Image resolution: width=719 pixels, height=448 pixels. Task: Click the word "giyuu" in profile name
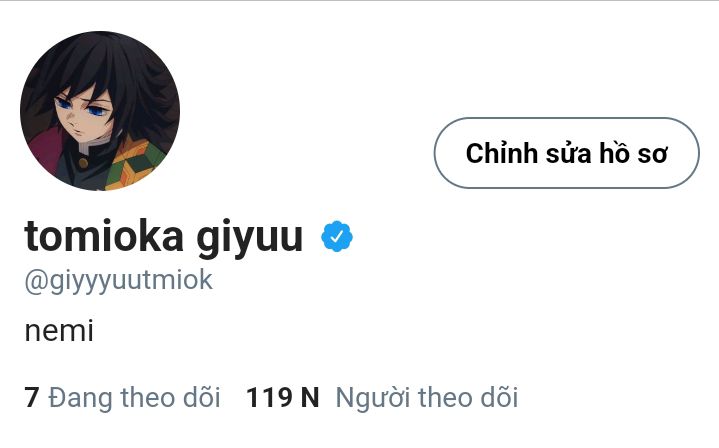click(x=250, y=238)
